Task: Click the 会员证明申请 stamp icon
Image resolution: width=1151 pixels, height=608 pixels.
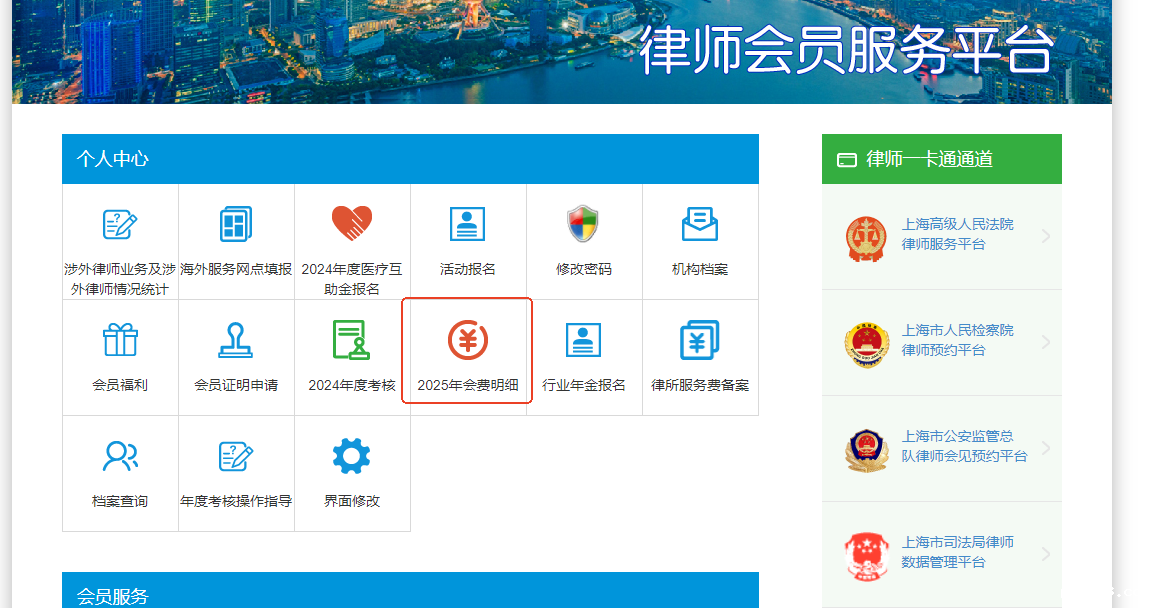Action: (x=236, y=341)
